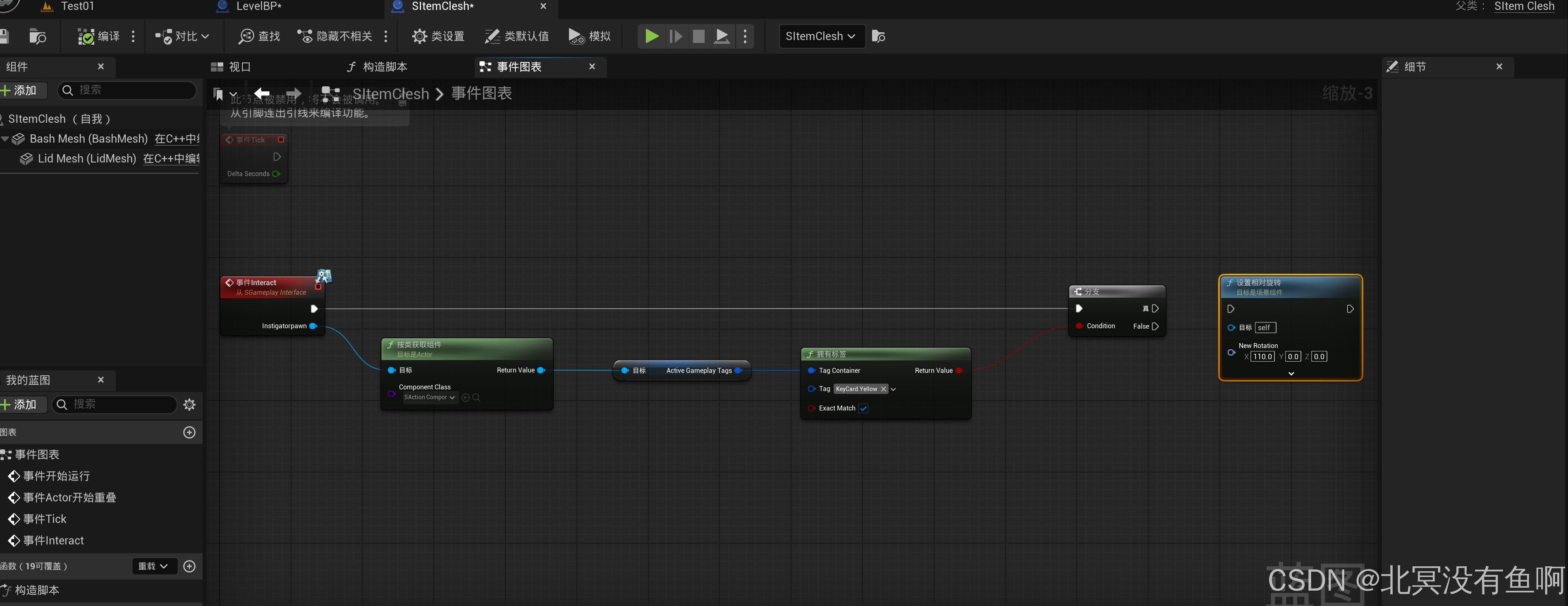Click the Compile (编译) toolbar icon

point(86,36)
